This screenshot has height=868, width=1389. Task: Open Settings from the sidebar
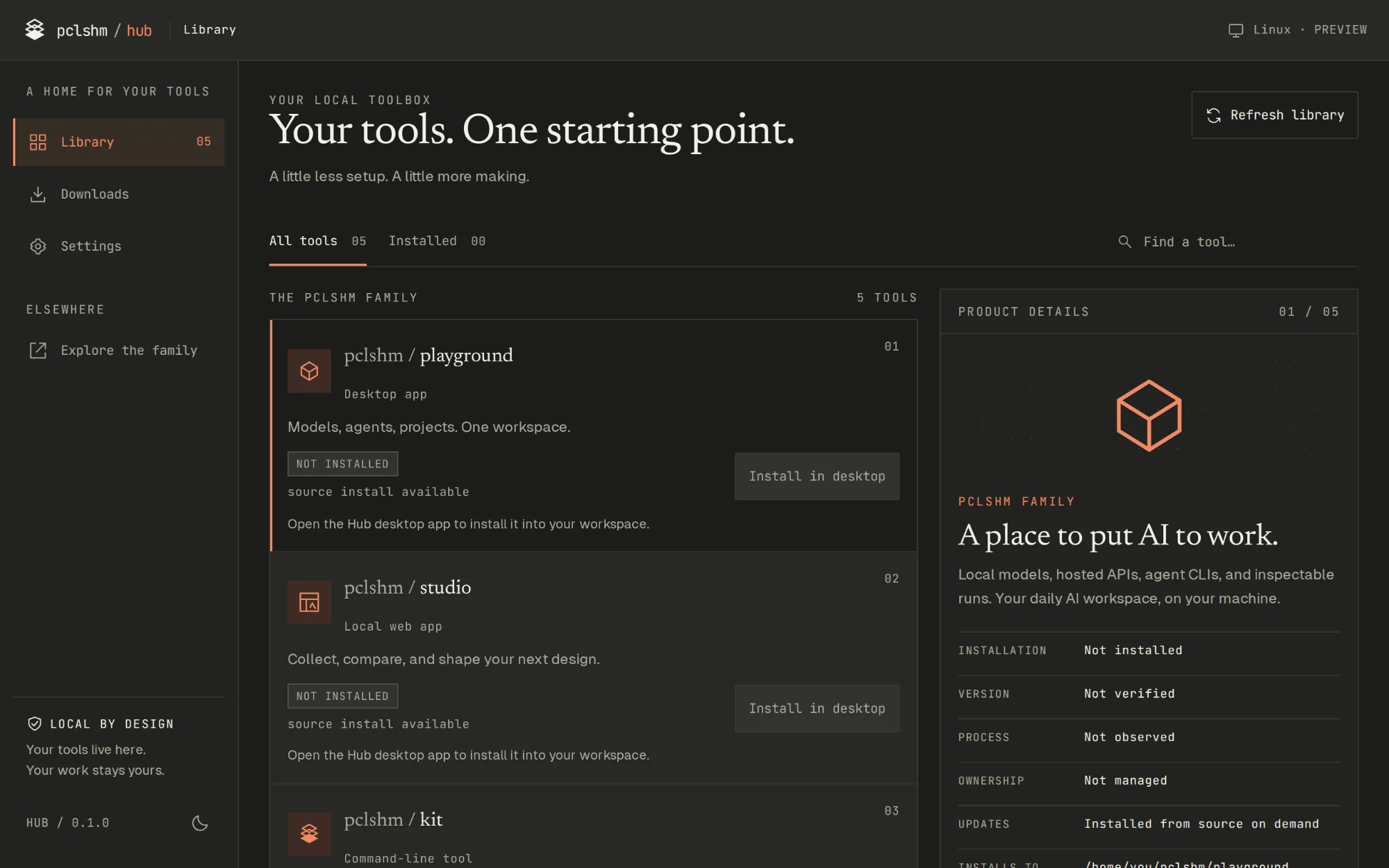(x=119, y=247)
